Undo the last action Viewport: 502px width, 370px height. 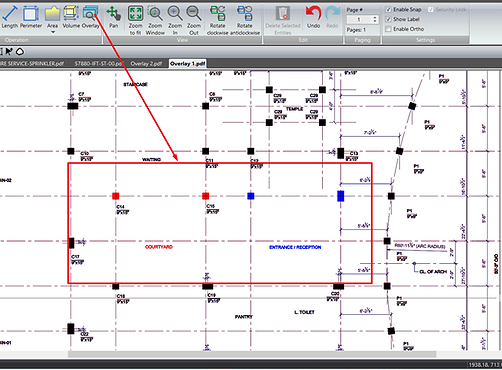[x=313, y=17]
